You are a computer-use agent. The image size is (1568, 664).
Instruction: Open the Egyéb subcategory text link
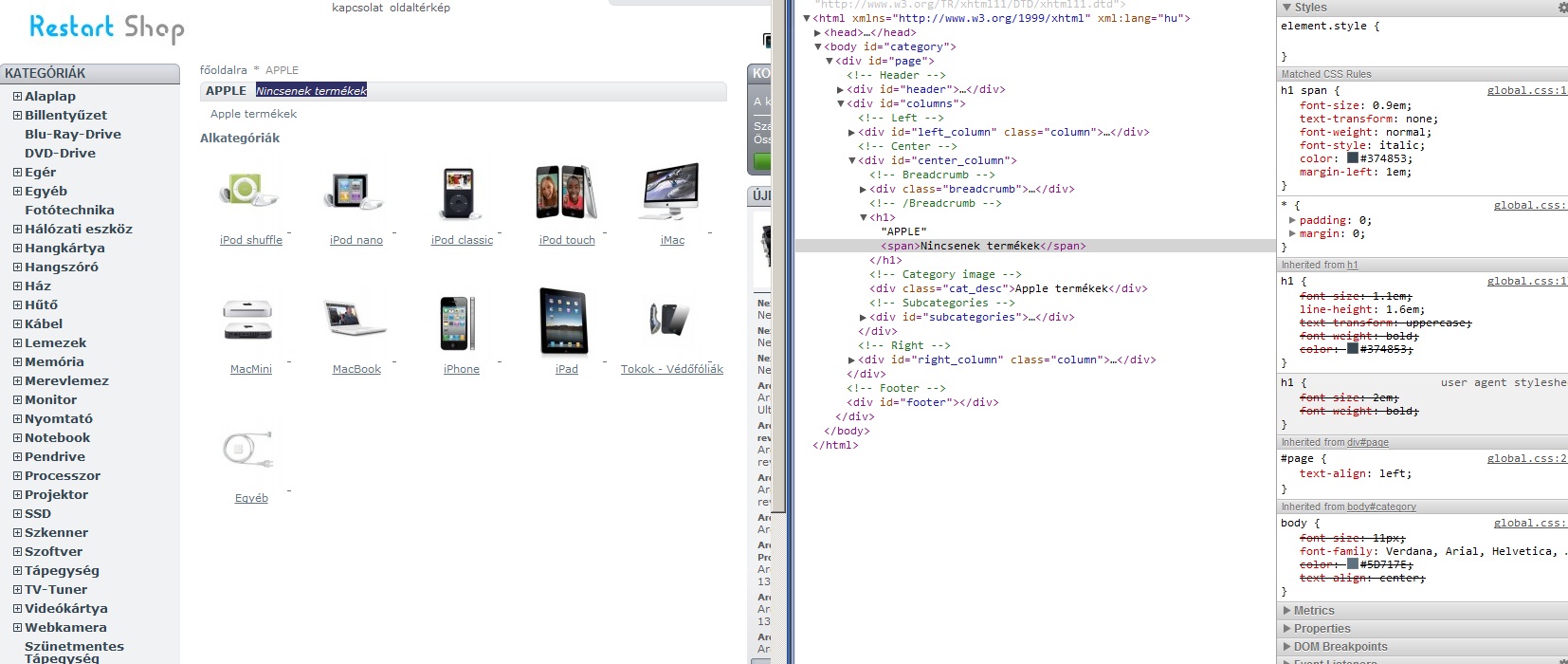coord(251,498)
